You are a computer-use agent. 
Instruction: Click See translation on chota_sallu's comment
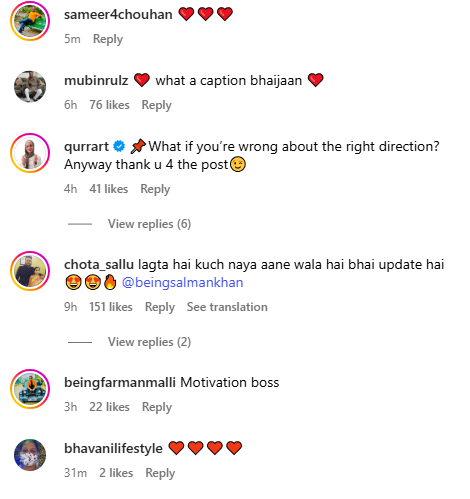point(227,307)
